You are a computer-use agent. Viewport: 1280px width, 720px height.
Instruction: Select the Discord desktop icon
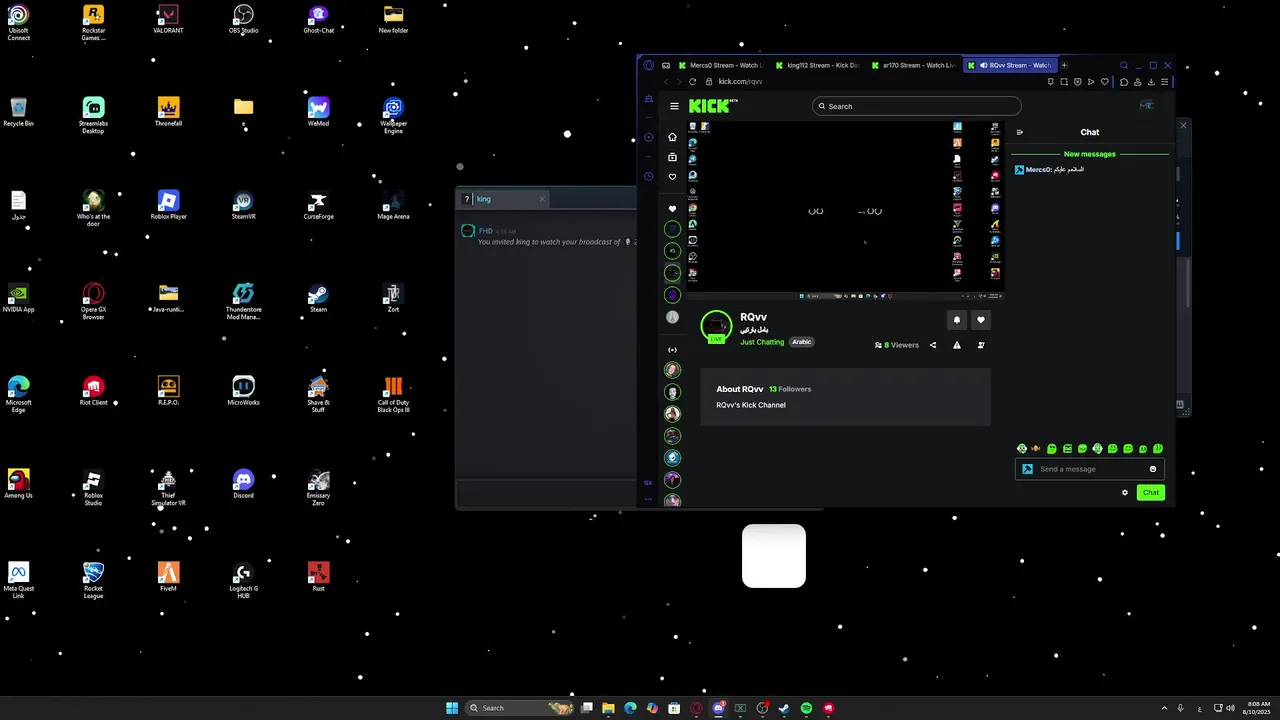coord(243,484)
